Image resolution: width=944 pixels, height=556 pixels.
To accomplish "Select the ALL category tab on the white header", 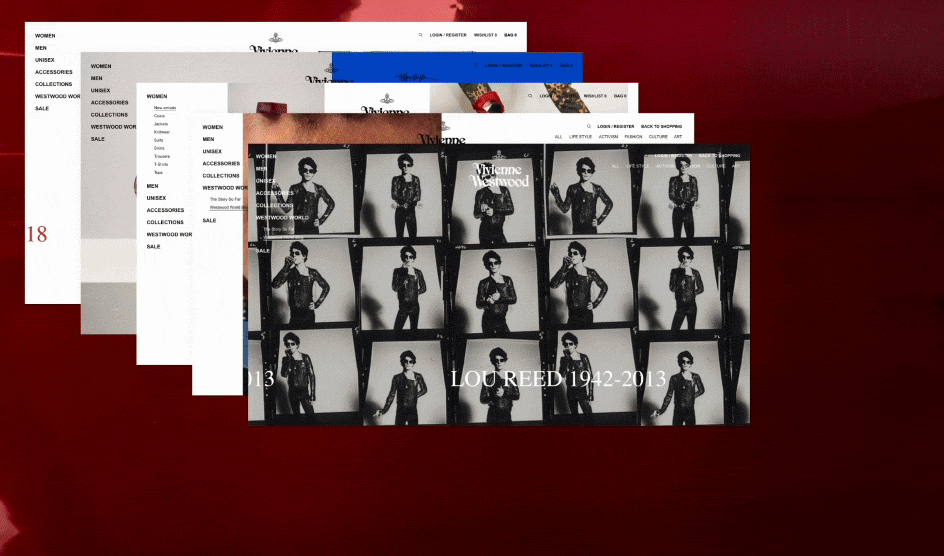I will [x=558, y=137].
